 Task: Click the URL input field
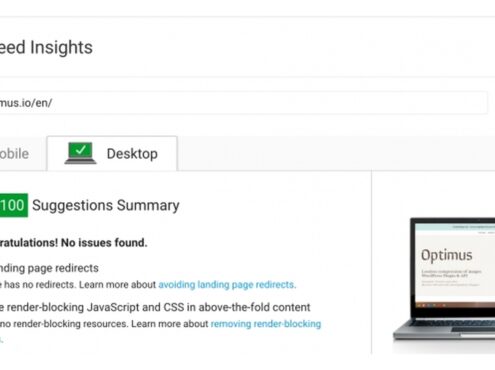click(243, 103)
